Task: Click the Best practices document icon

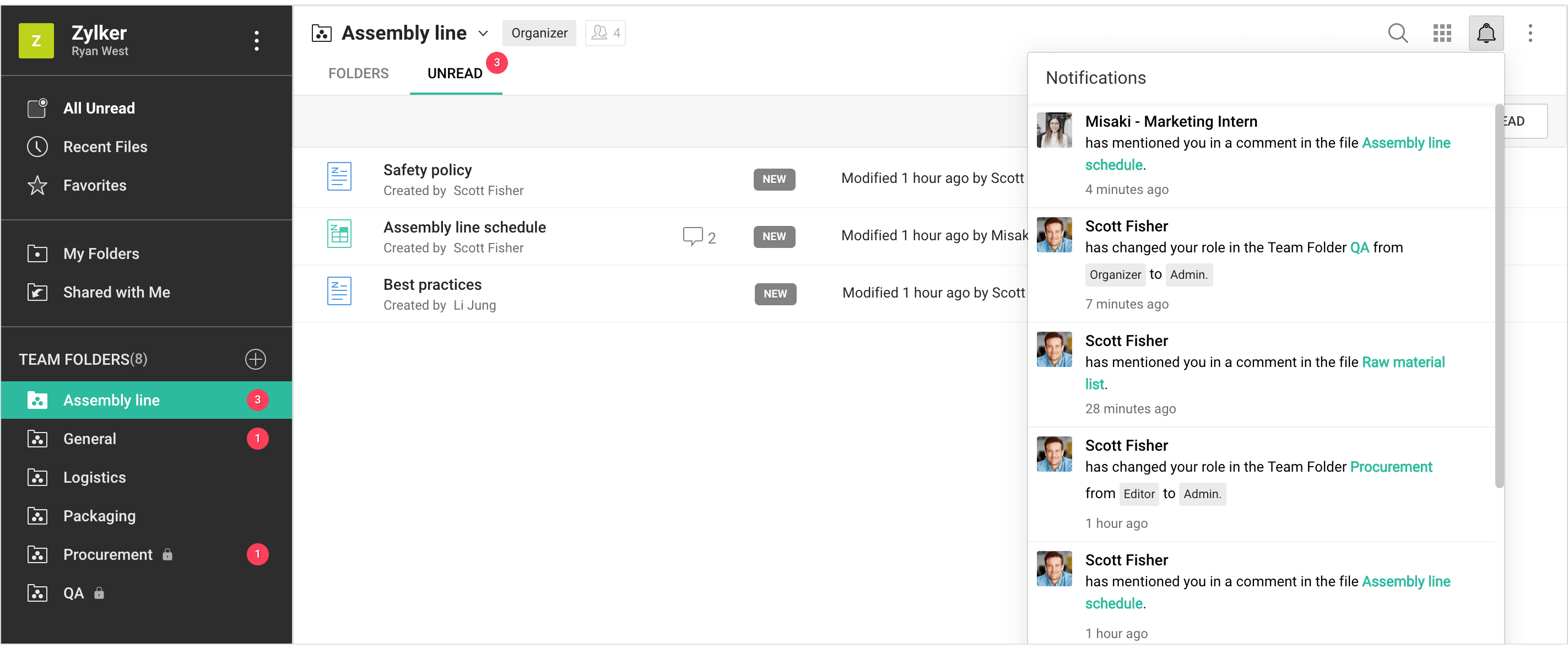Action: (339, 291)
